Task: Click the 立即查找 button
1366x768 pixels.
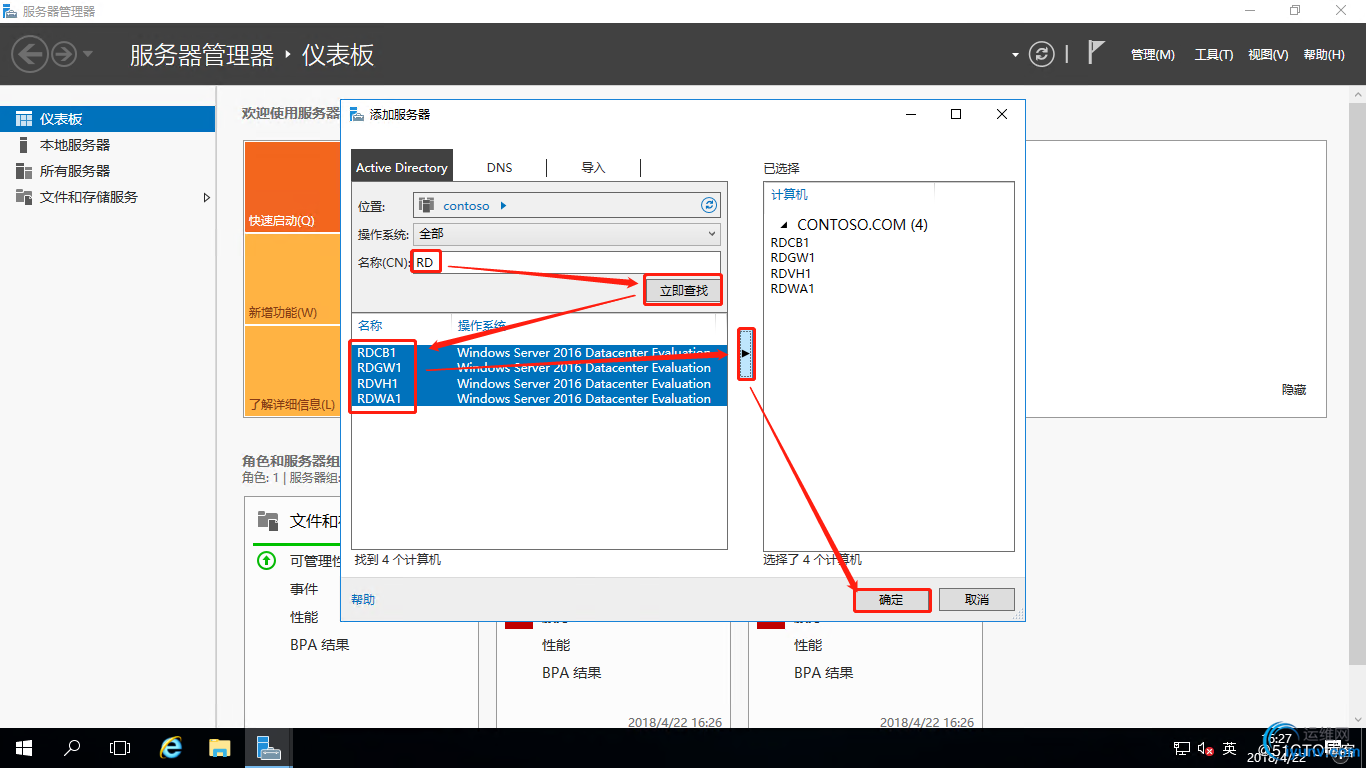Action: 683,291
